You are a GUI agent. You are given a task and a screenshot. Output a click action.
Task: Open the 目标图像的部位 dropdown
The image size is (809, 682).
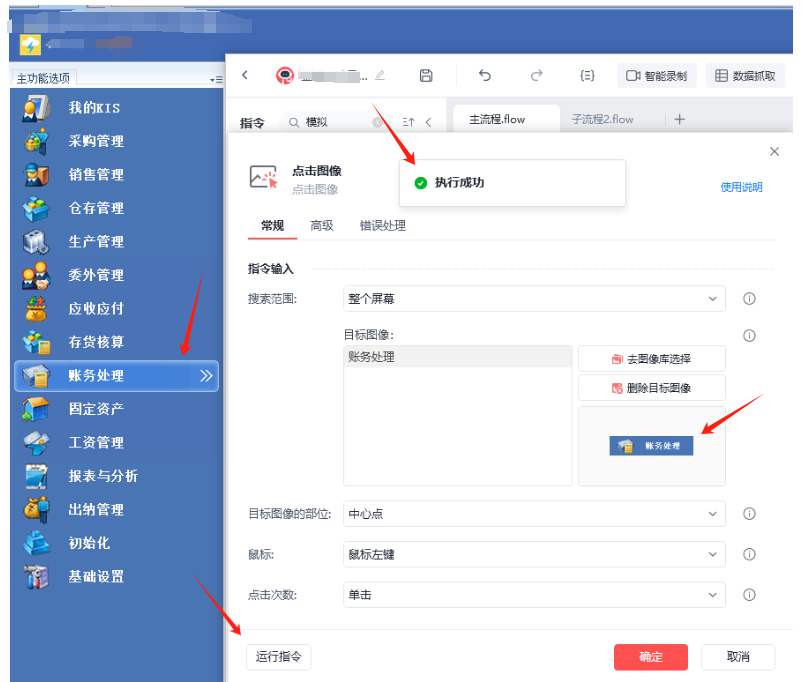coord(534,514)
